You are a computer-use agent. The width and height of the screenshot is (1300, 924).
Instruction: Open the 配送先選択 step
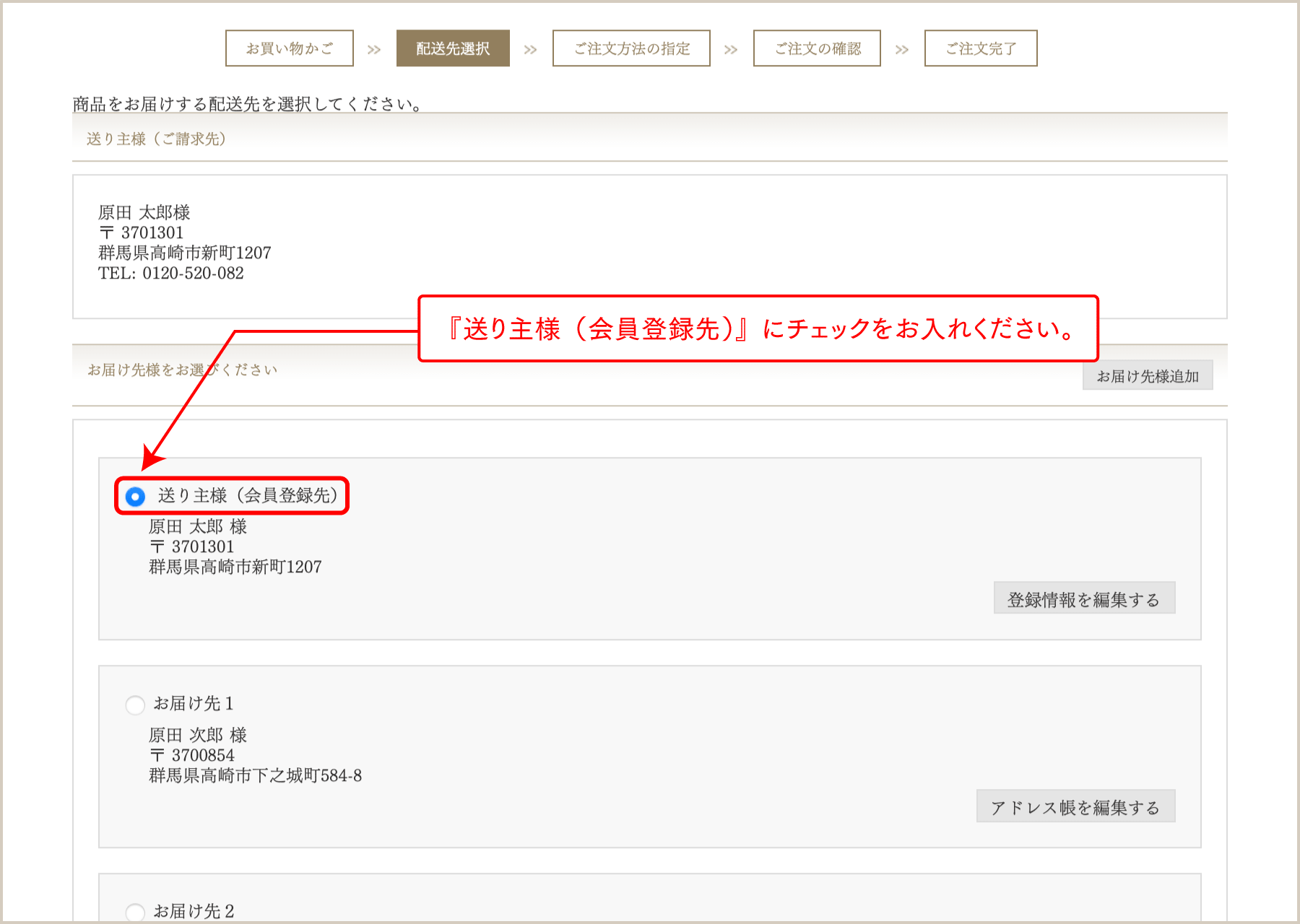click(452, 48)
